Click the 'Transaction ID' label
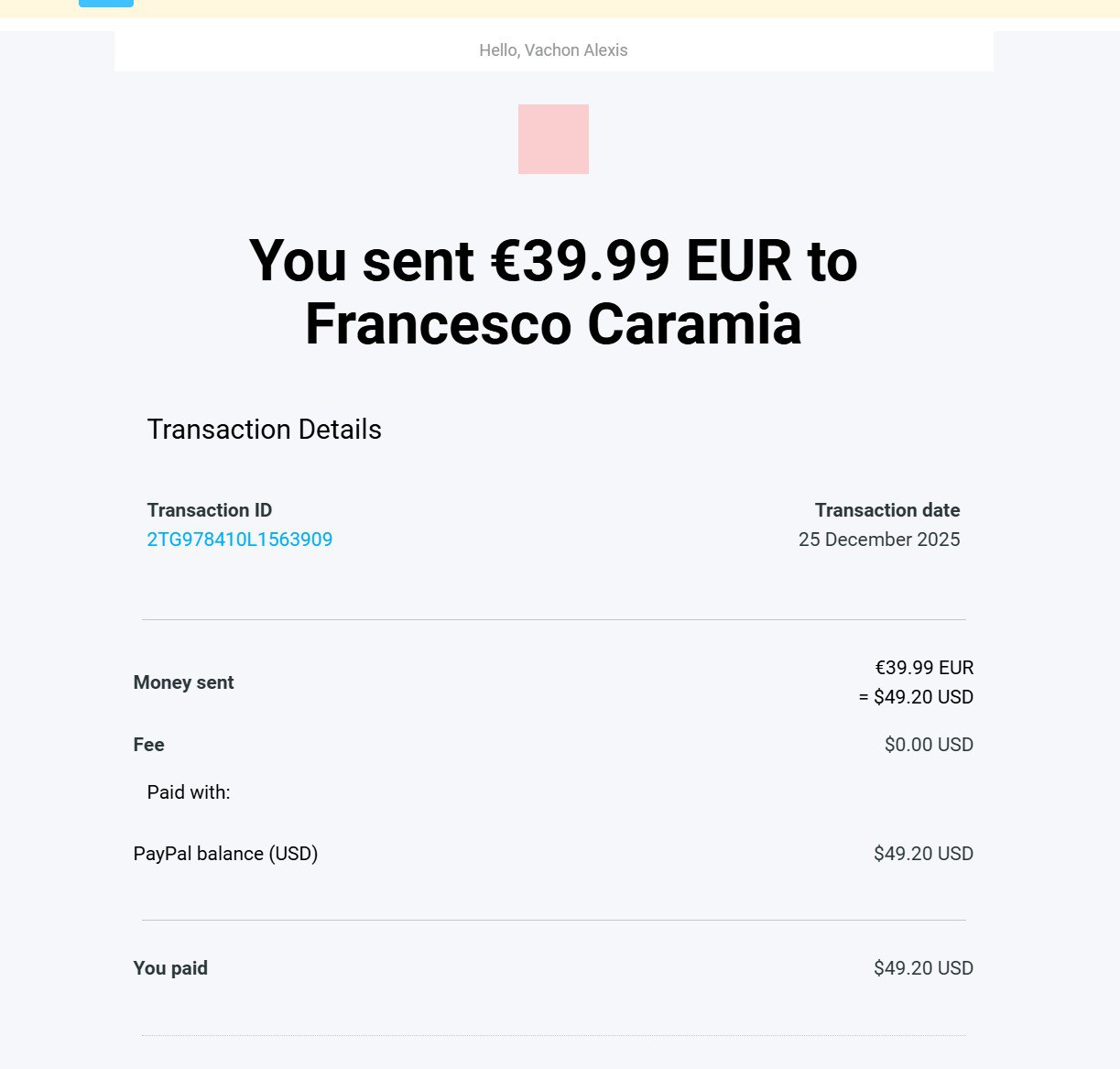The height and width of the screenshot is (1069, 1120). pos(210,510)
